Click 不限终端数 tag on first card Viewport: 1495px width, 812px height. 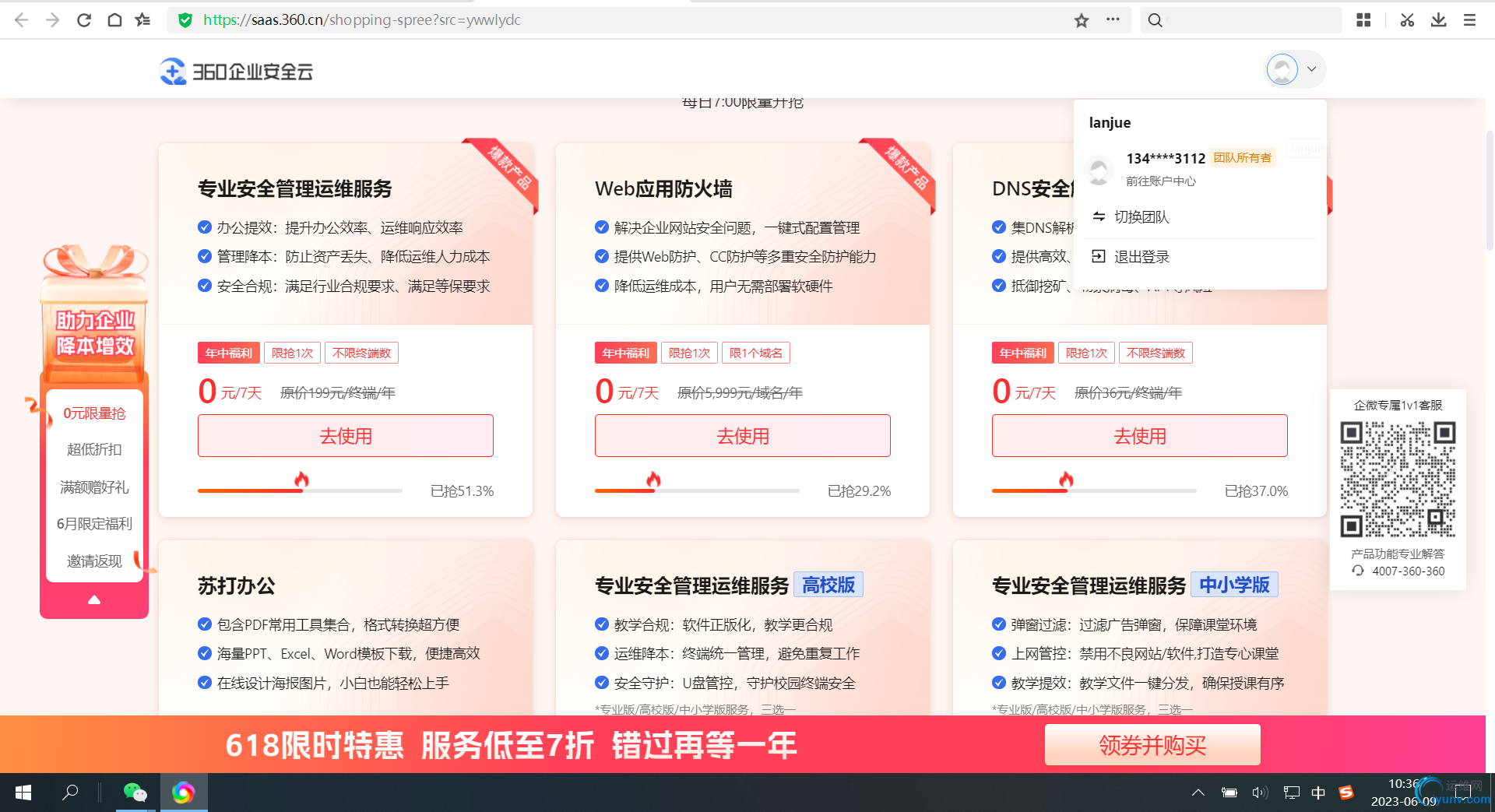pyautogui.click(x=361, y=353)
